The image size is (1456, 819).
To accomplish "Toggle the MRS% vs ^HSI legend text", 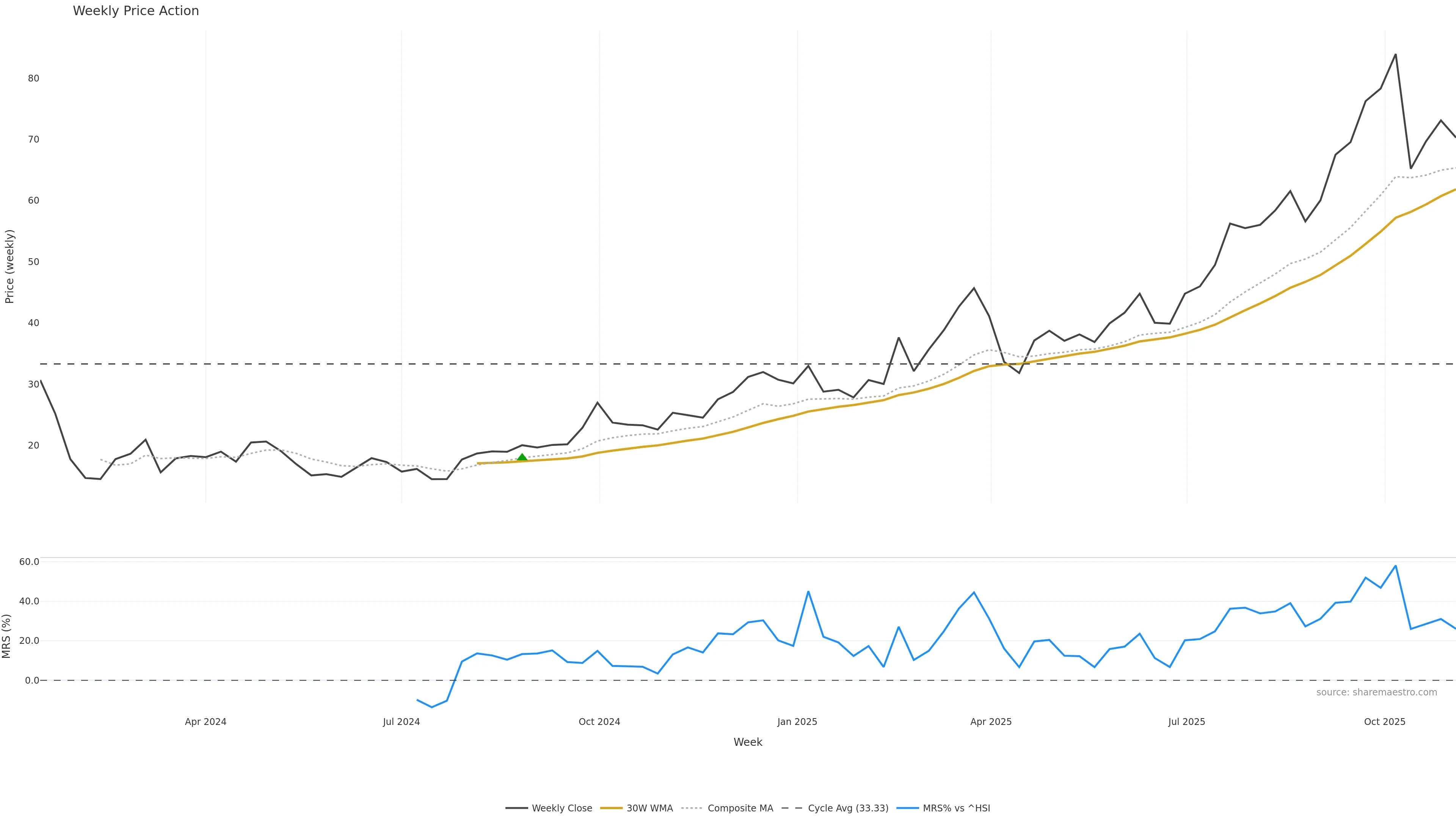I will point(956,808).
